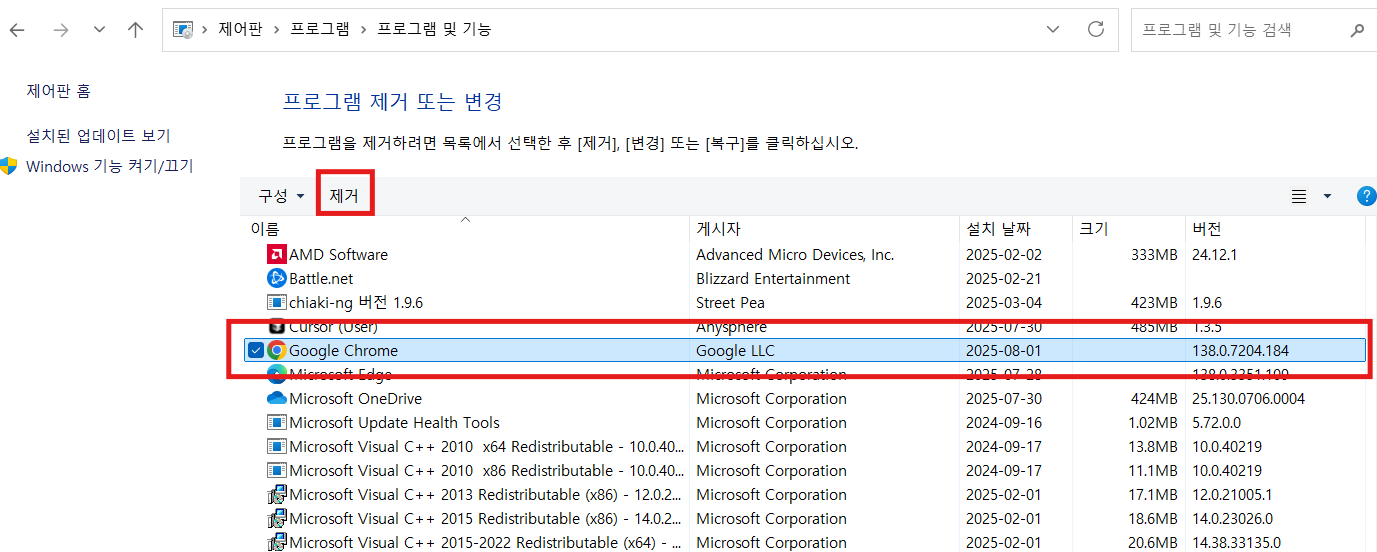Click the Google LLC publisher cell

point(735,351)
